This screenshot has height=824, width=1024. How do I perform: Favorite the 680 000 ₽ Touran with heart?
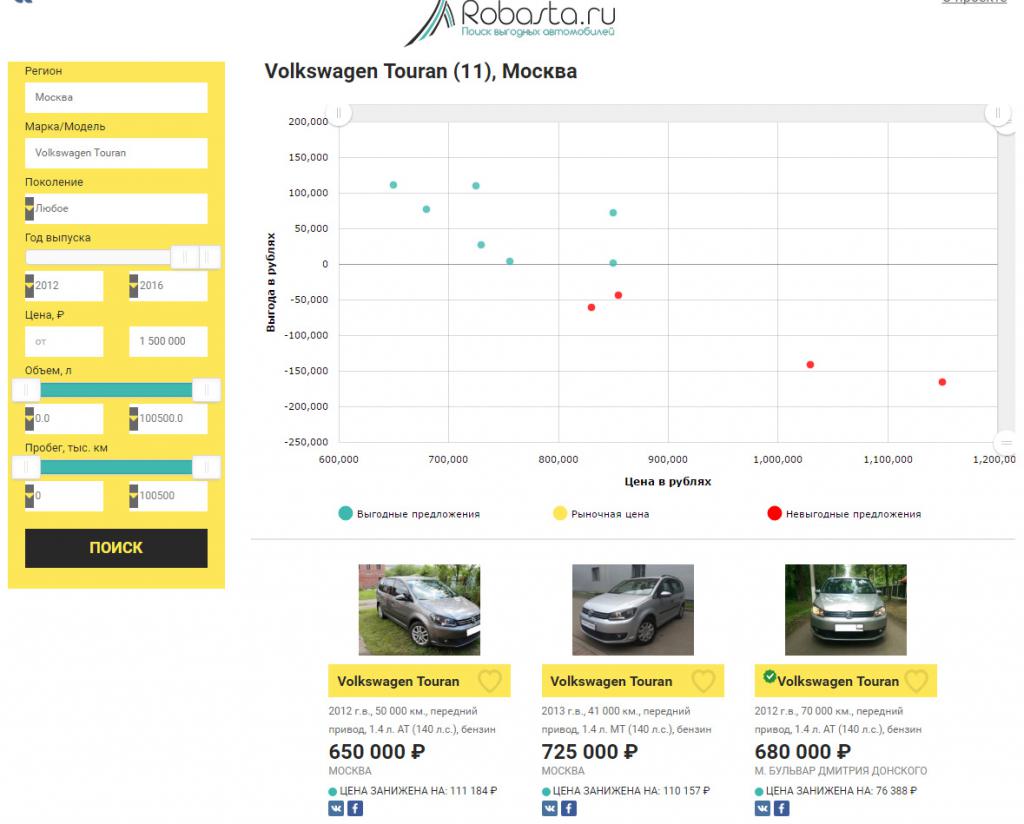(916, 681)
